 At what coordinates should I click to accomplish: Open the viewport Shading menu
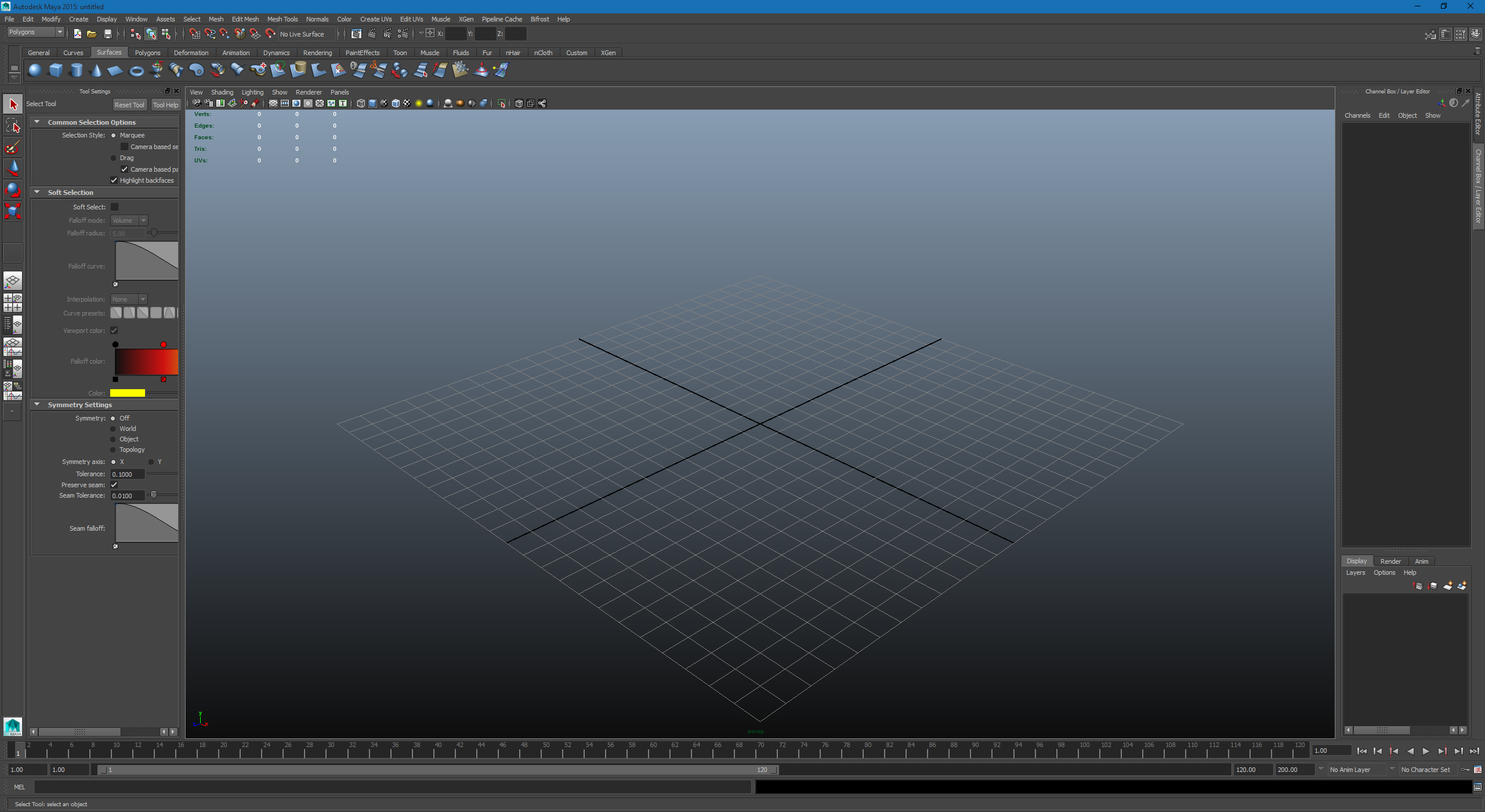[x=222, y=92]
